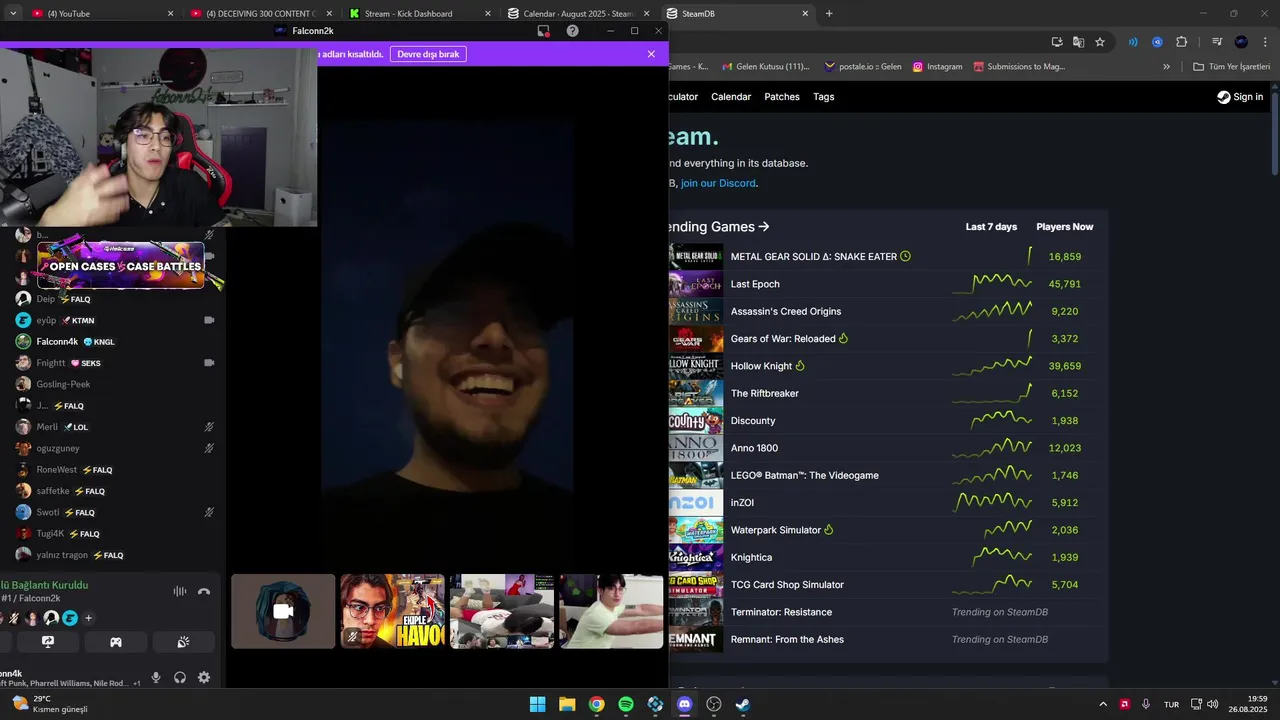Click the join our Discord link
The height and width of the screenshot is (720, 1280).
pos(718,183)
